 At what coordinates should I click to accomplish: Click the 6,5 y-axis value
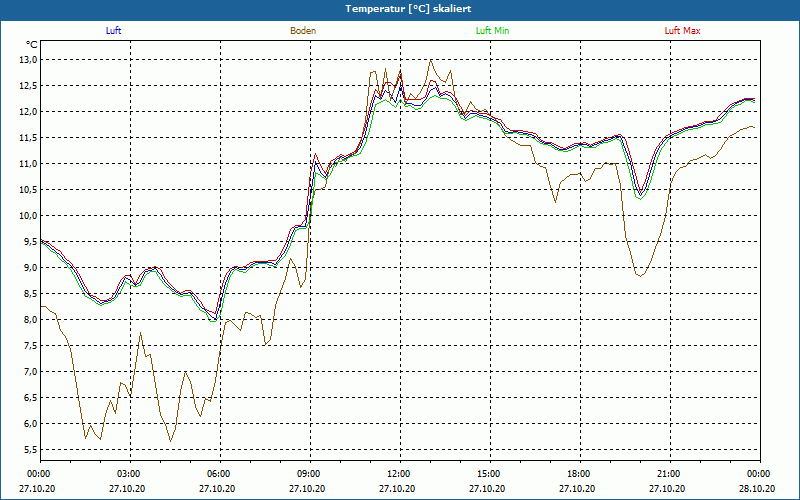[31, 398]
